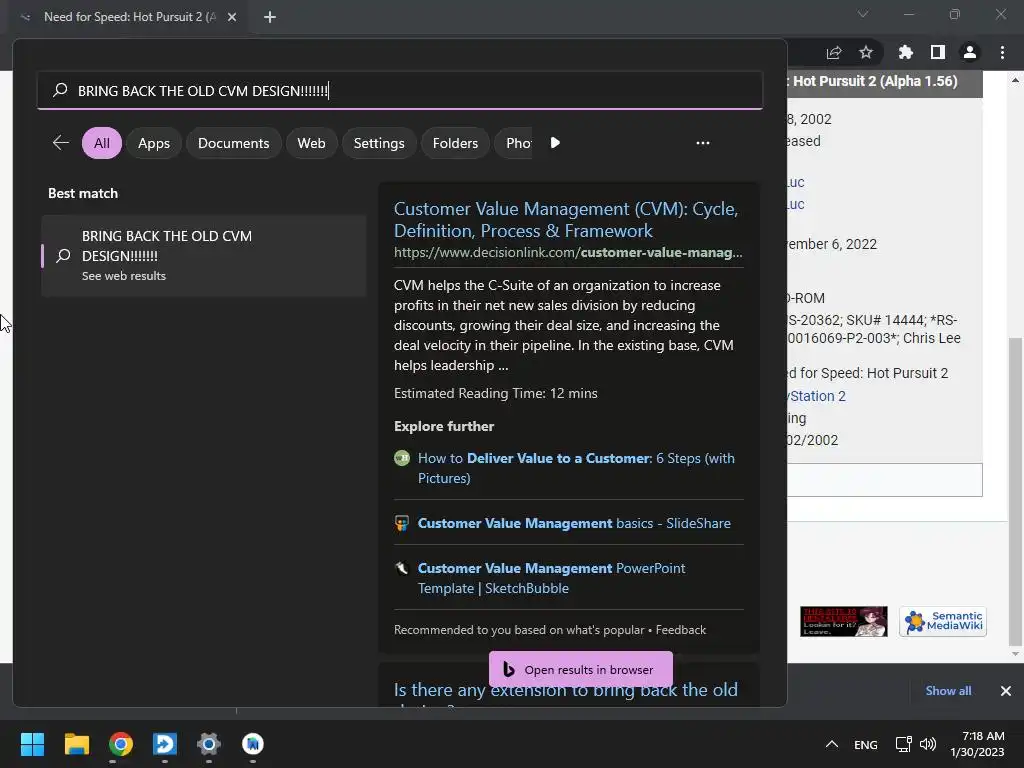This screenshot has height=768, width=1024.
Task: Click the Feedback link
Action: pyautogui.click(x=680, y=630)
